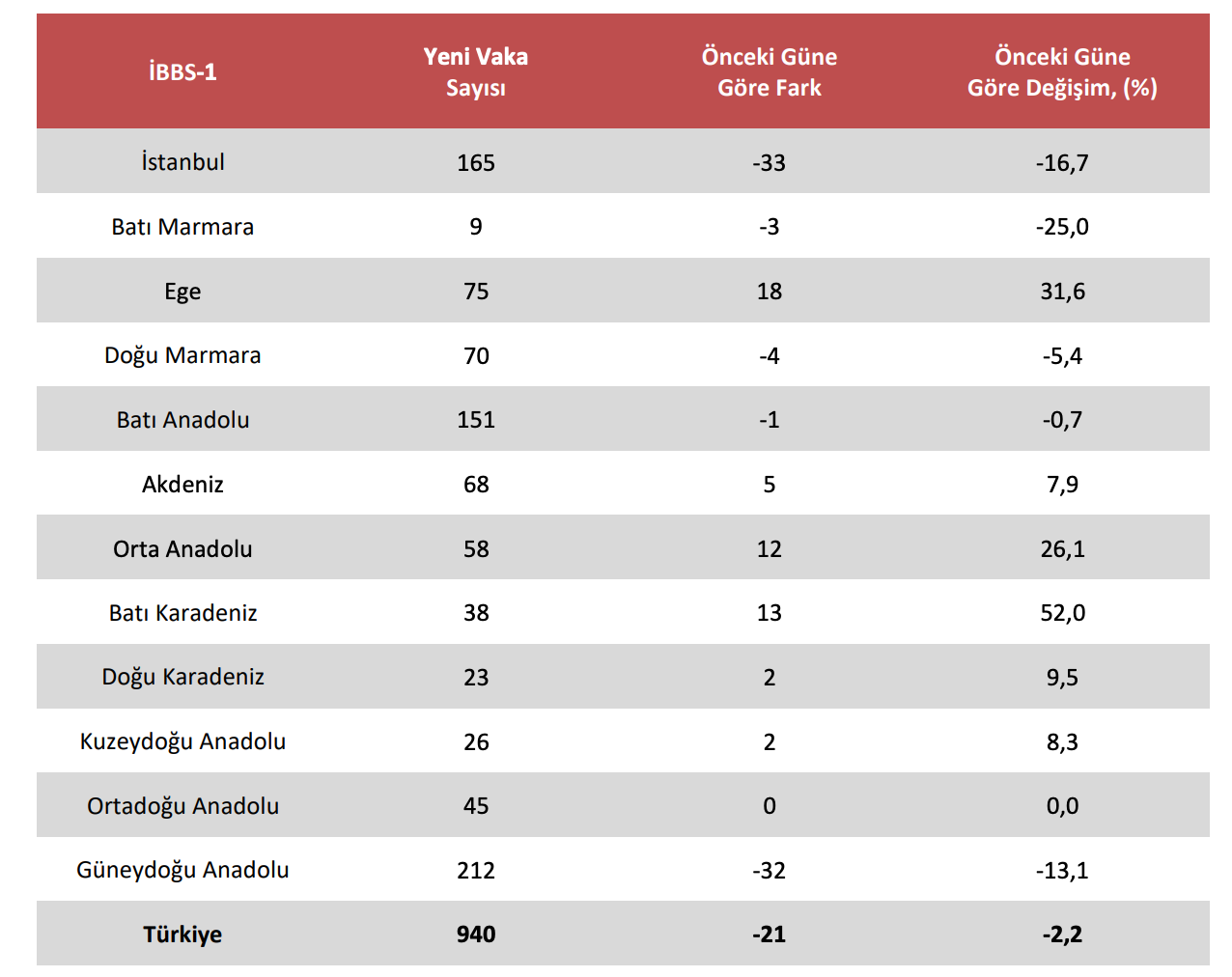Image resolution: width=1232 pixels, height=977 pixels.
Task: Click the İstanbul row label
Action: 182,162
